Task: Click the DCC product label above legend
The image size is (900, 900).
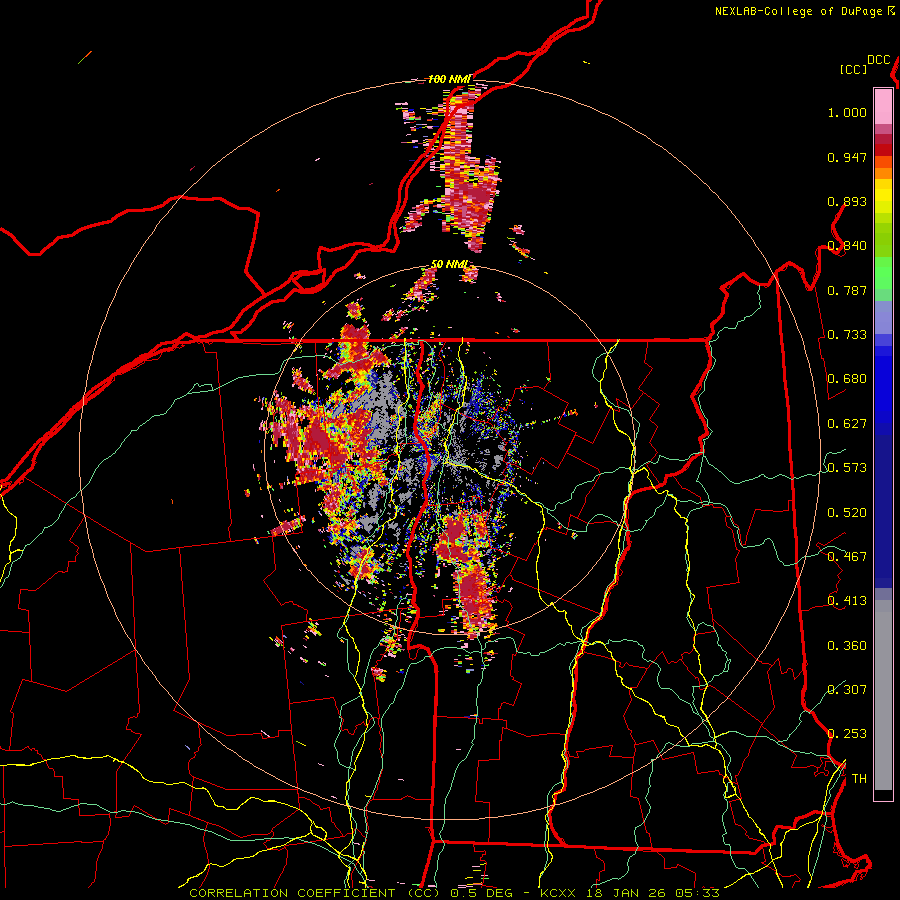Action: point(878,60)
